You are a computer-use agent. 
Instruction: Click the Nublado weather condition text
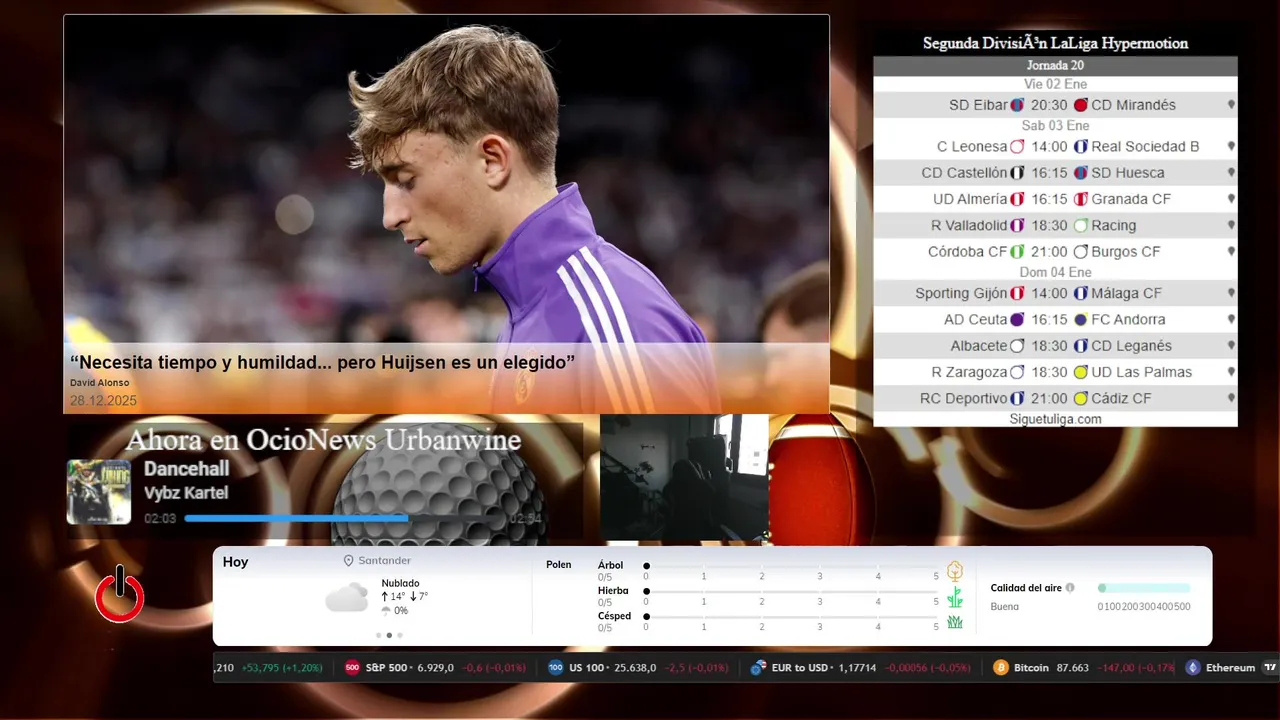click(x=400, y=583)
